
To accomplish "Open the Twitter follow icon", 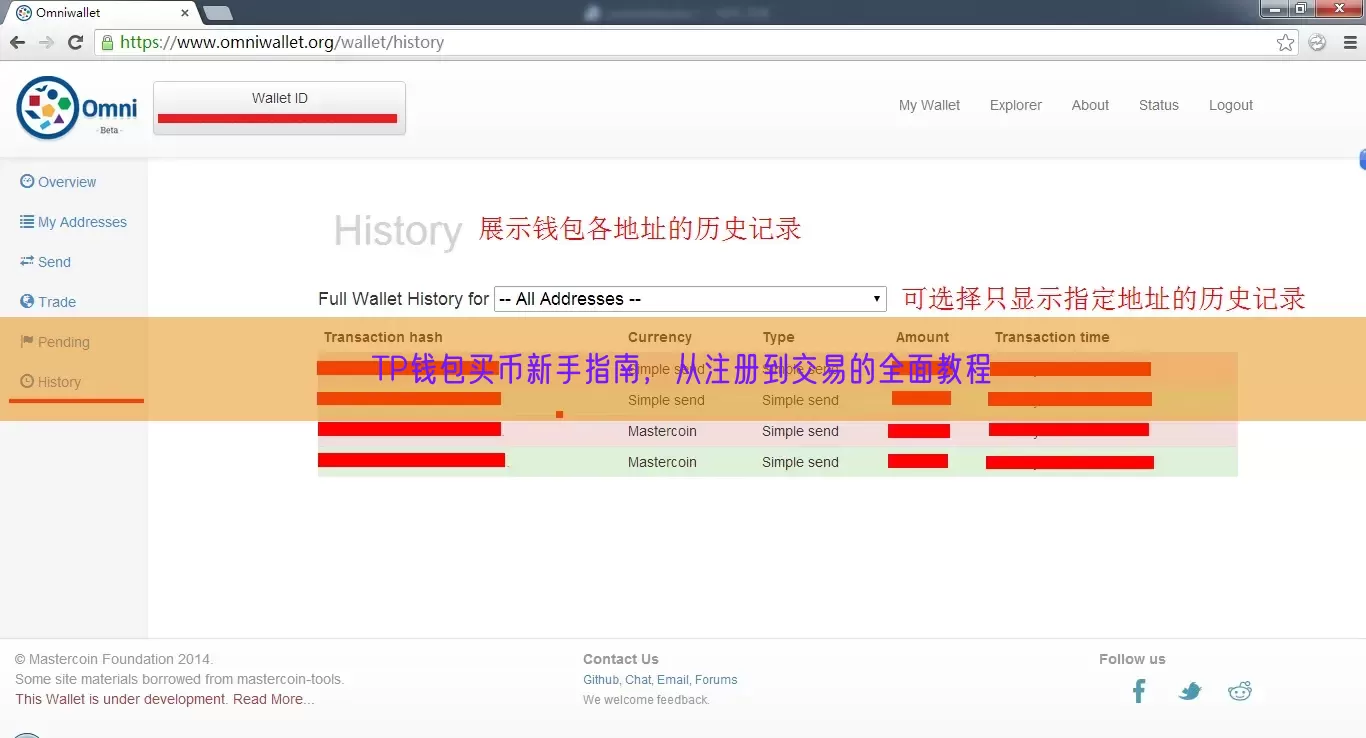I will [1189, 691].
